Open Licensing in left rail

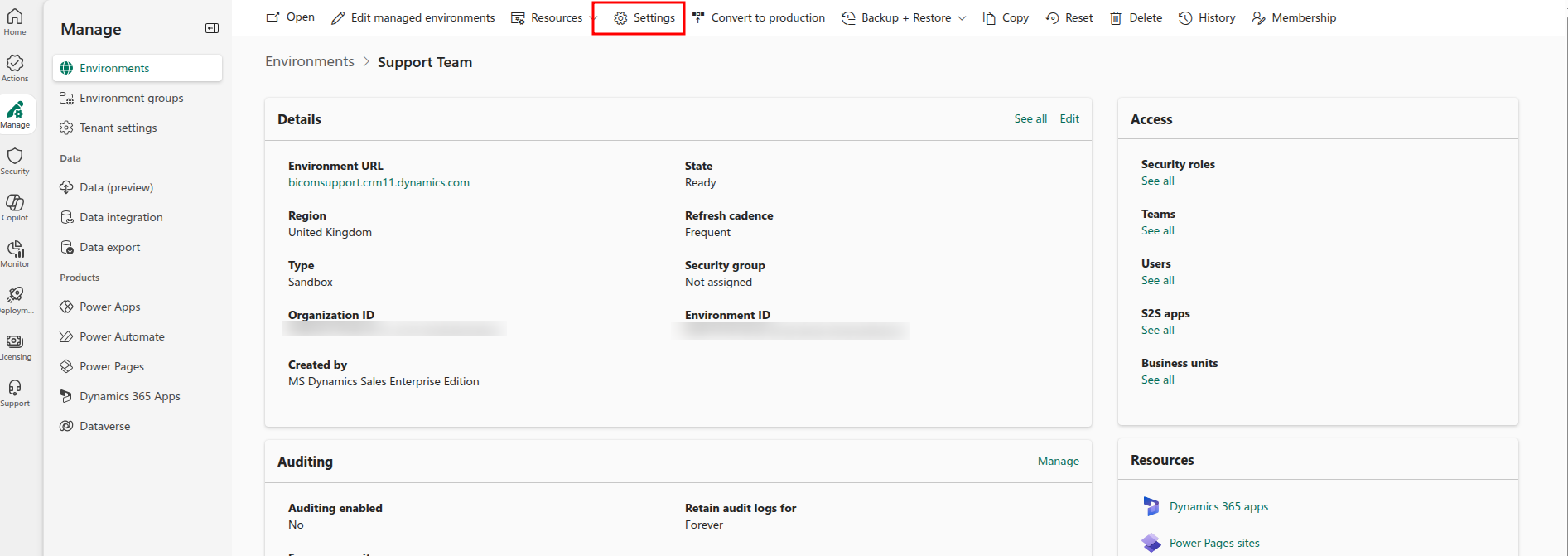15,347
